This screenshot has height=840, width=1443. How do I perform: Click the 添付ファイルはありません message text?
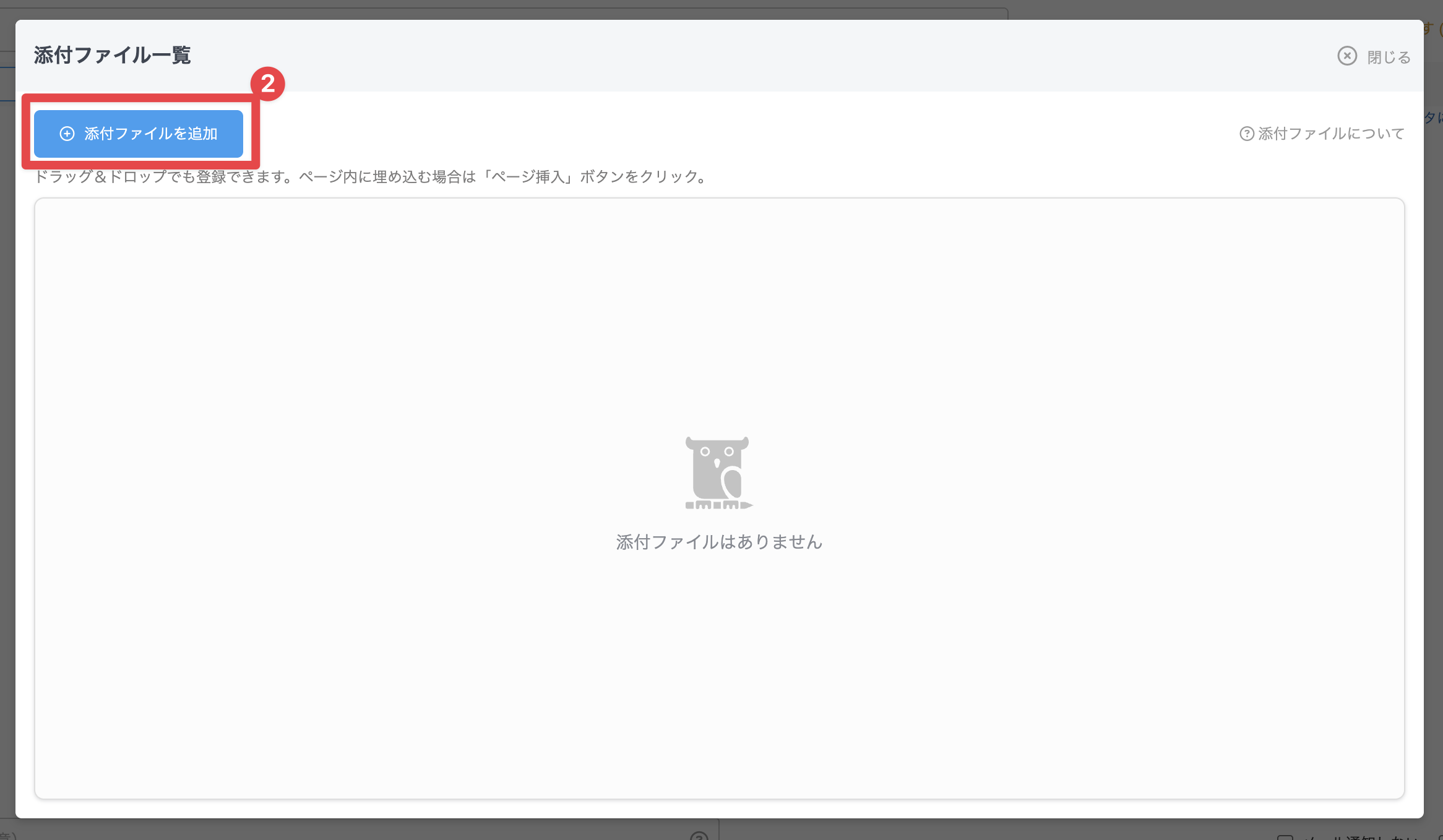(719, 542)
